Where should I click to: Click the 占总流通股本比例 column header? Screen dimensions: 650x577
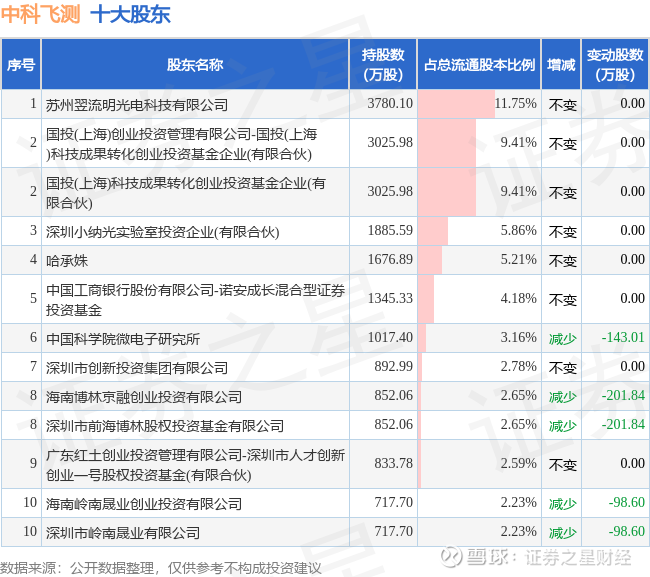click(479, 65)
